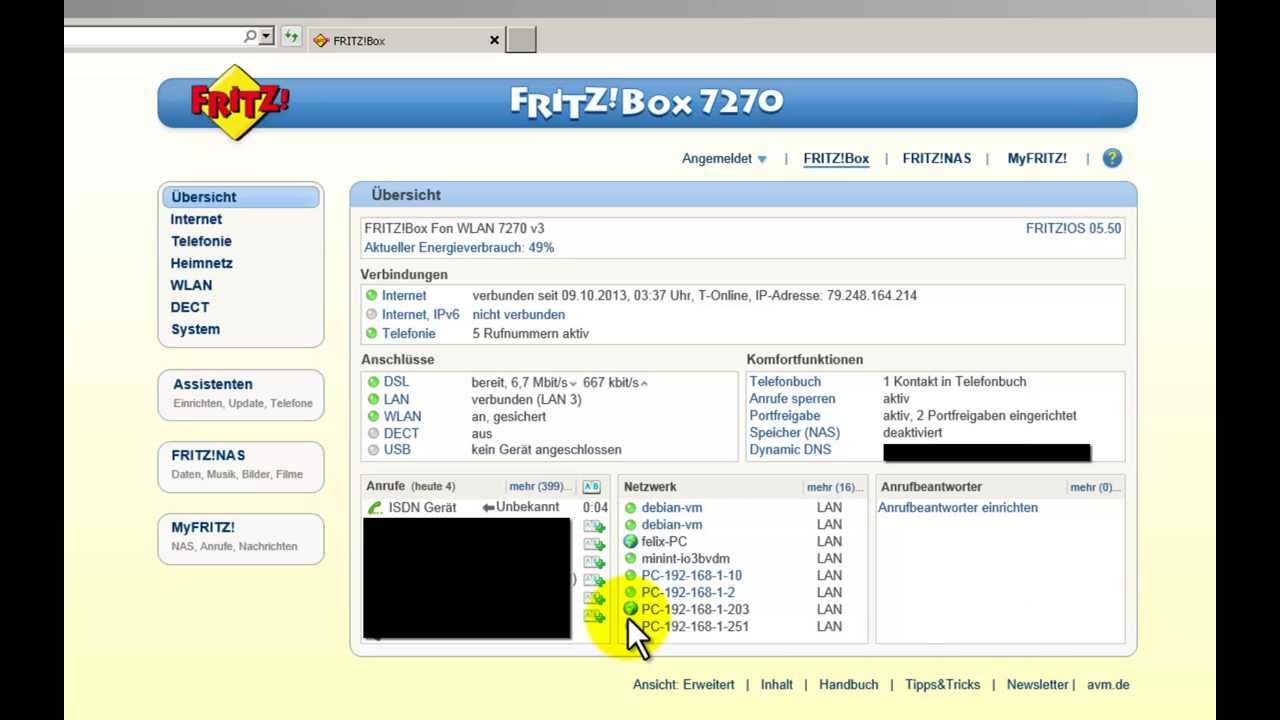Open the Portfreigabe link
This screenshot has height=720, width=1280.
click(785, 415)
